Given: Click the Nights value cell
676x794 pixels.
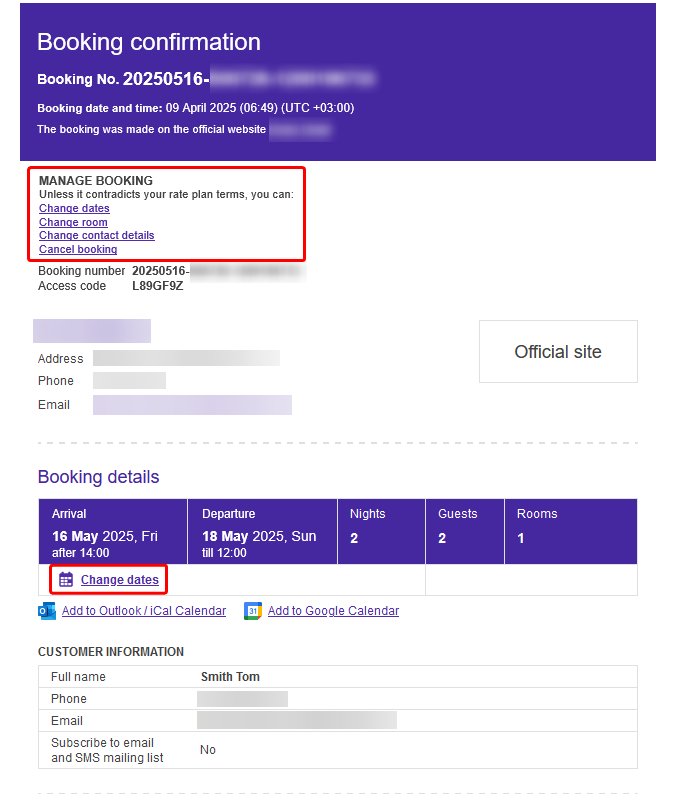Looking at the screenshot, I should click(354, 538).
